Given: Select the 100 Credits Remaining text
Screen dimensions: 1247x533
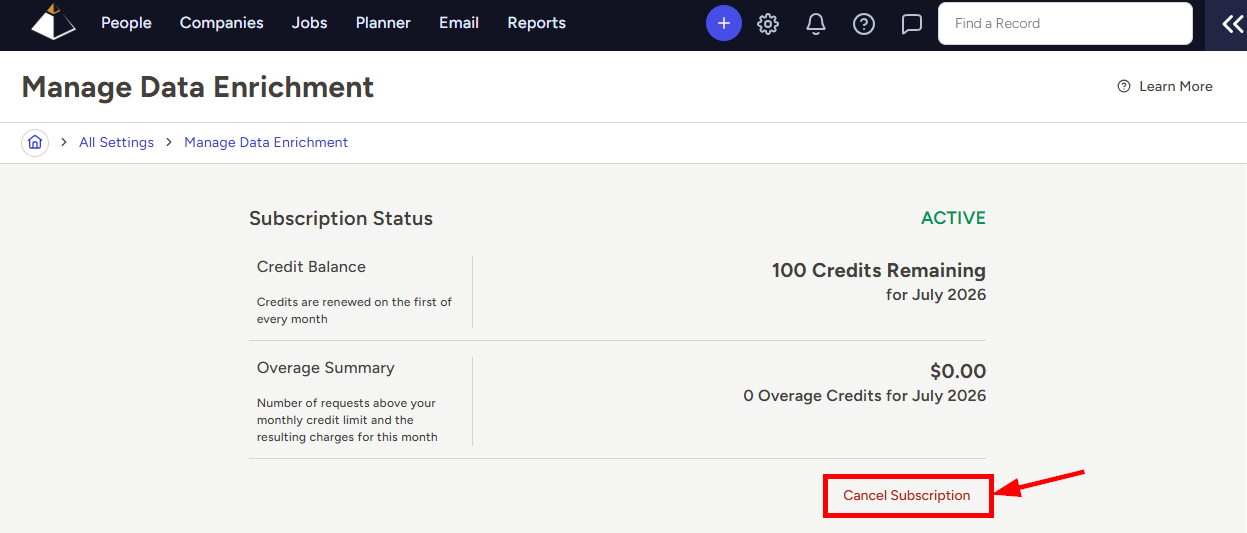Looking at the screenshot, I should coord(879,270).
